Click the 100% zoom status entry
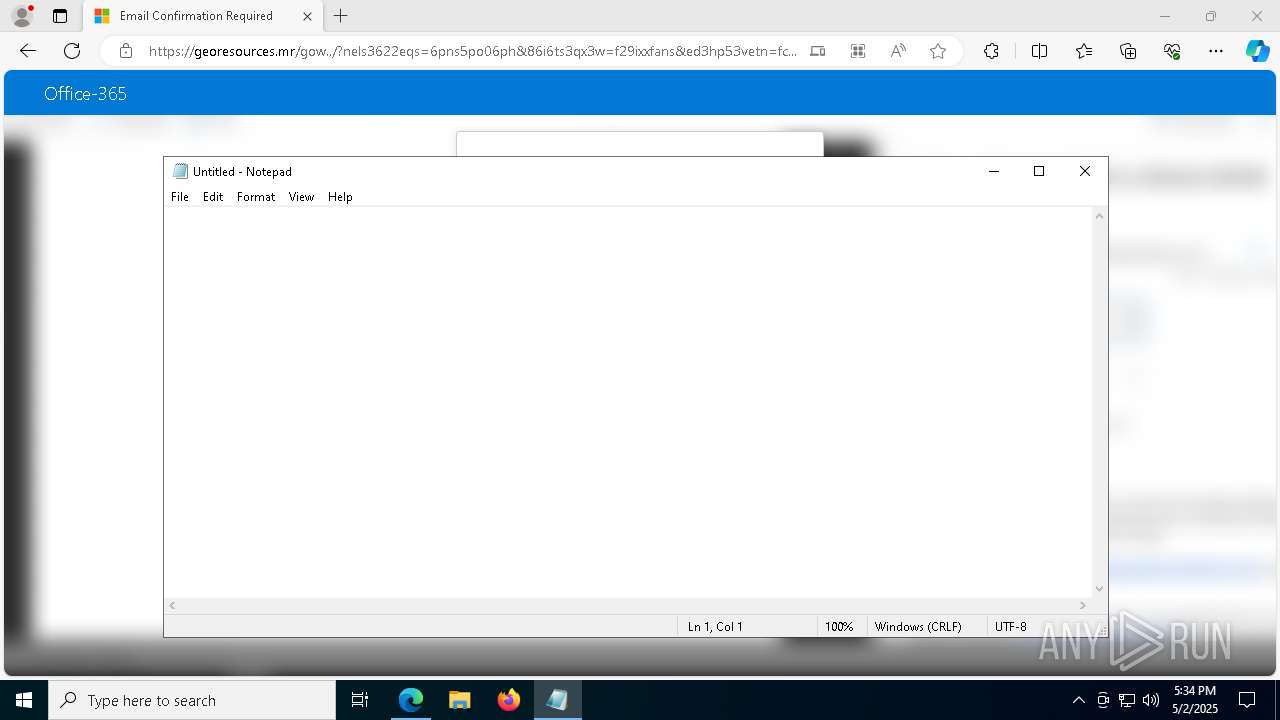 pyautogui.click(x=839, y=627)
